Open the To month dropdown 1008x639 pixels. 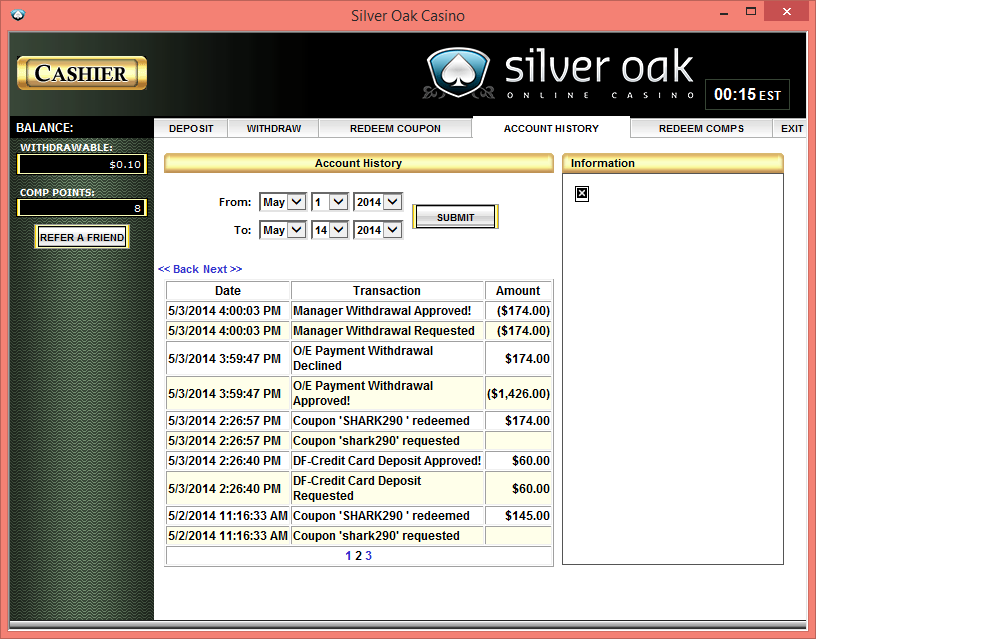pos(282,230)
